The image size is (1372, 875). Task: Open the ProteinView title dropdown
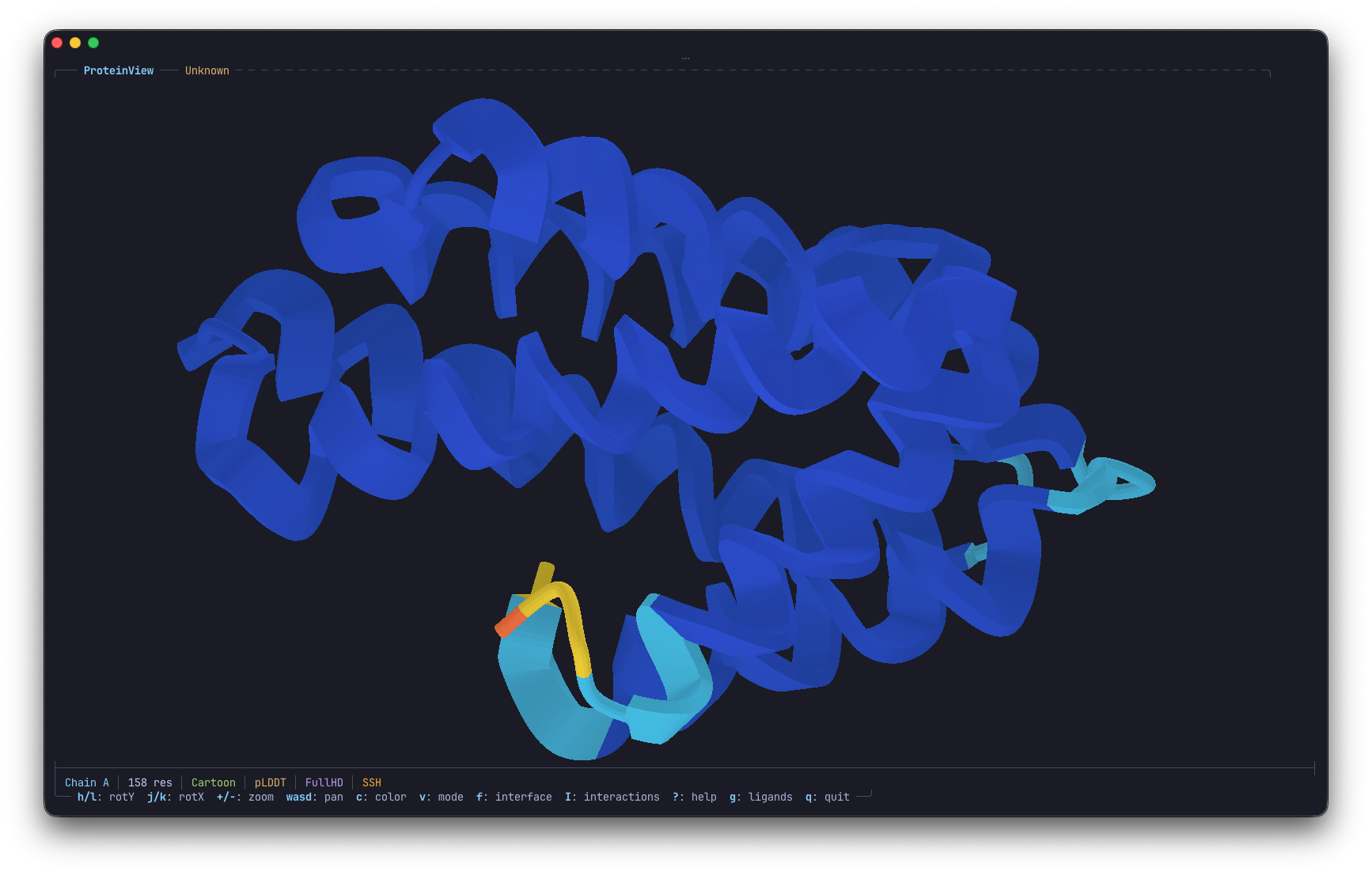(118, 70)
